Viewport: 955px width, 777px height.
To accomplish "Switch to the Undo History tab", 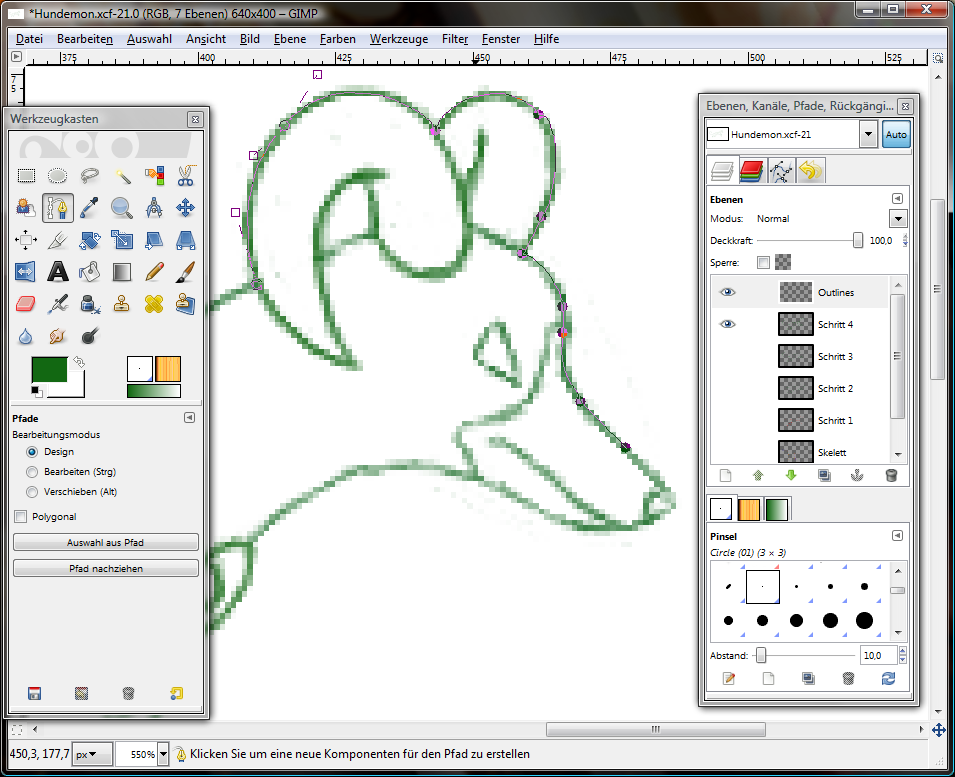I will coord(811,171).
